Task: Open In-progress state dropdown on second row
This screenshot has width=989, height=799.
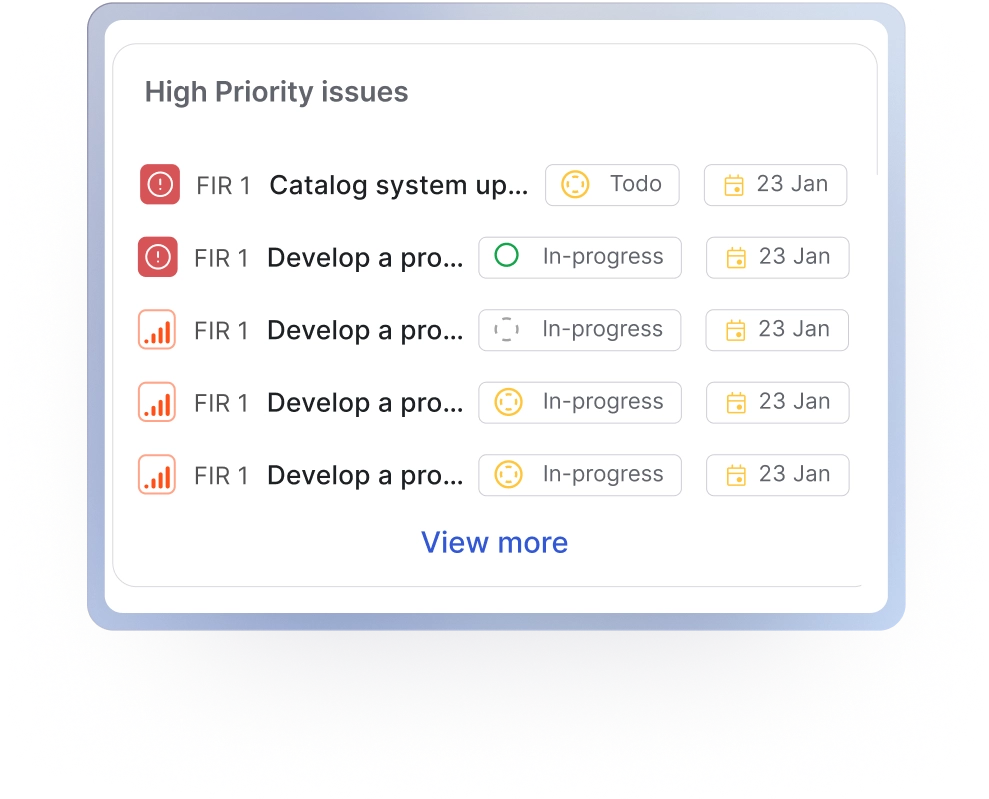Action: coord(580,257)
